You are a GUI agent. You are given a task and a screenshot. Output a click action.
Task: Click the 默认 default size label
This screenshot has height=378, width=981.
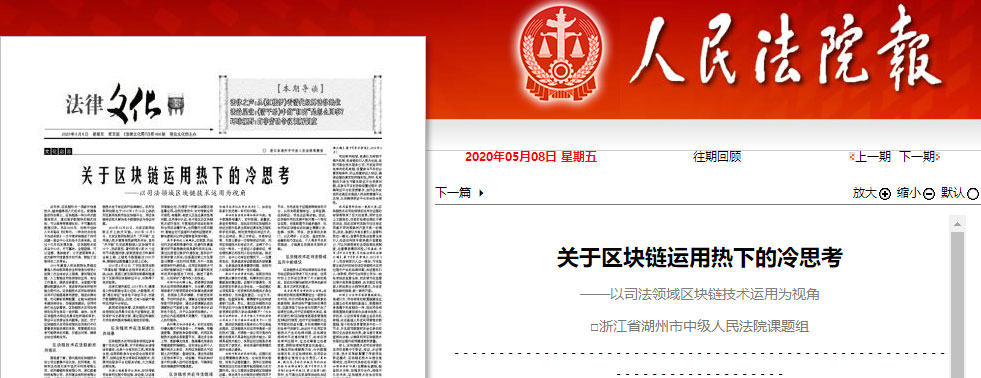953,193
